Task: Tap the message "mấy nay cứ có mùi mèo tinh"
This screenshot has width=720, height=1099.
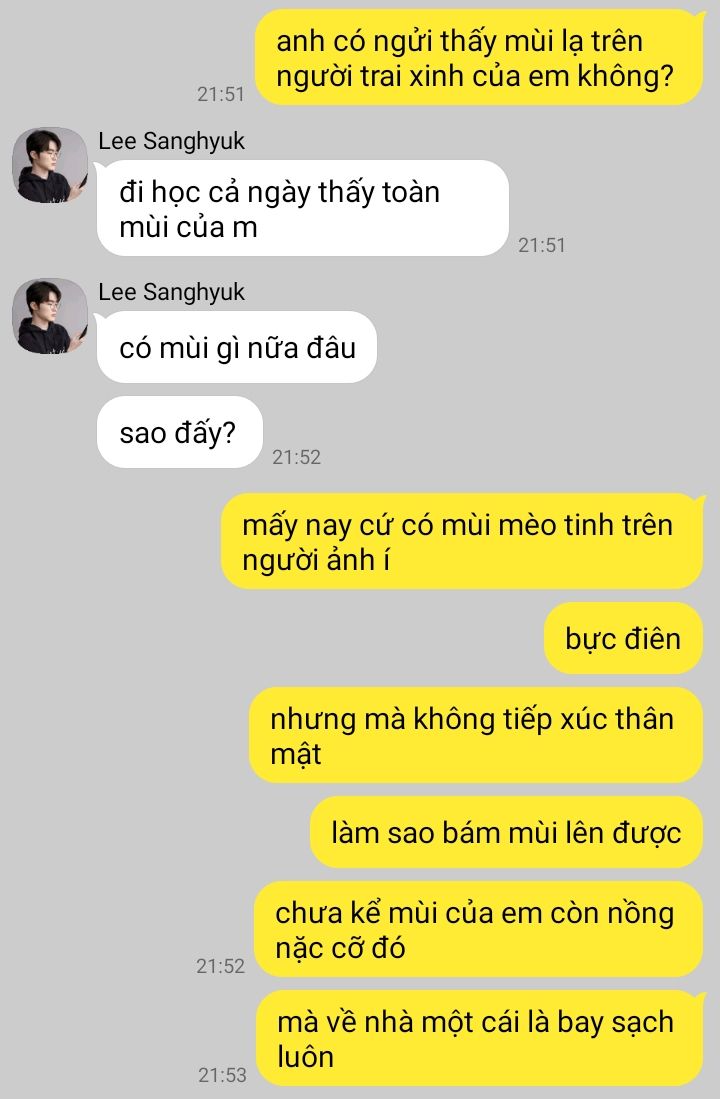Action: 462,542
